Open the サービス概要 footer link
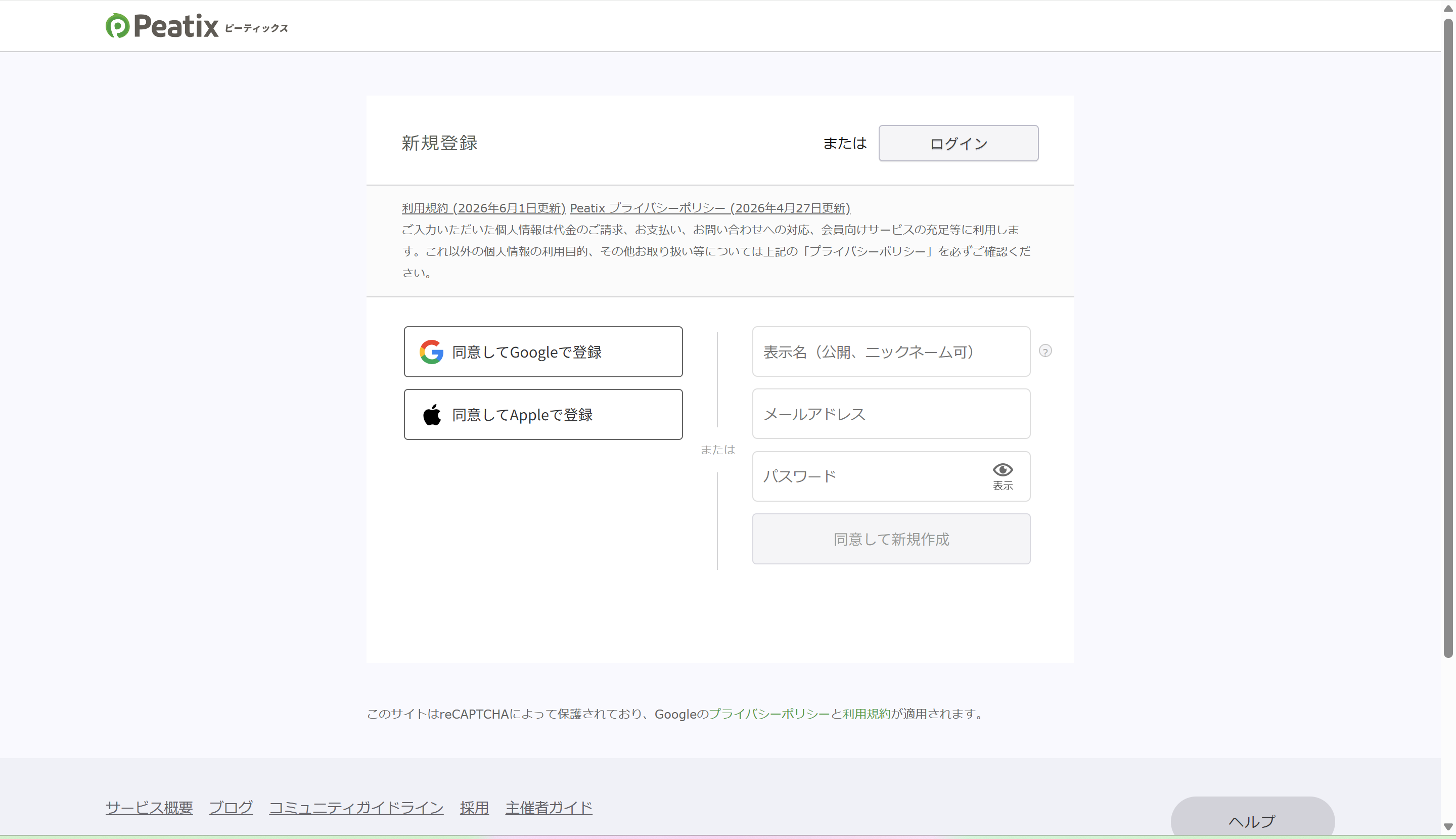Image resolution: width=1456 pixels, height=839 pixels. pos(149,807)
